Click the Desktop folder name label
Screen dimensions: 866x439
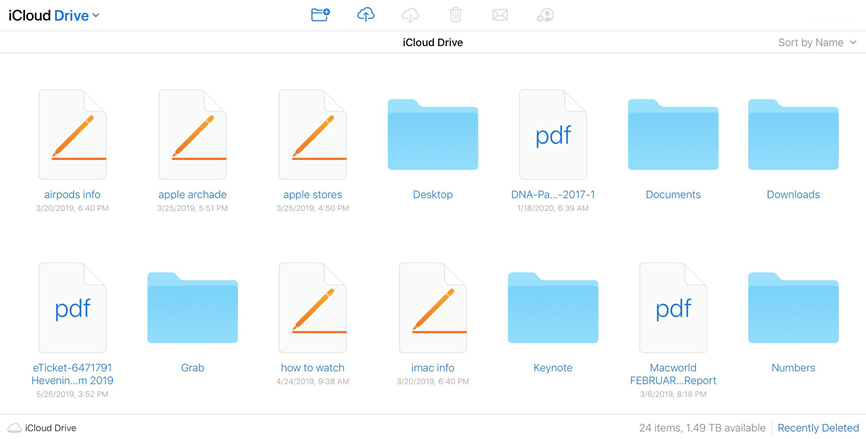click(433, 194)
